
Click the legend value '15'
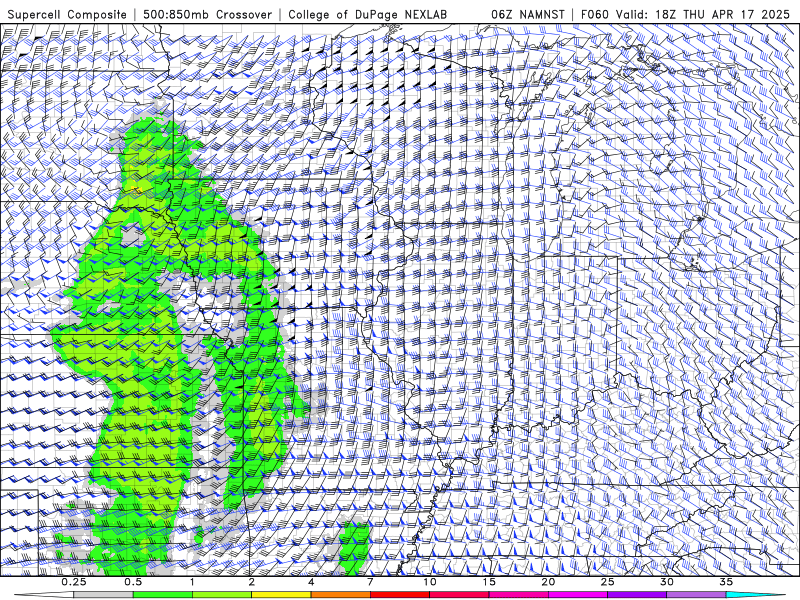point(489,582)
